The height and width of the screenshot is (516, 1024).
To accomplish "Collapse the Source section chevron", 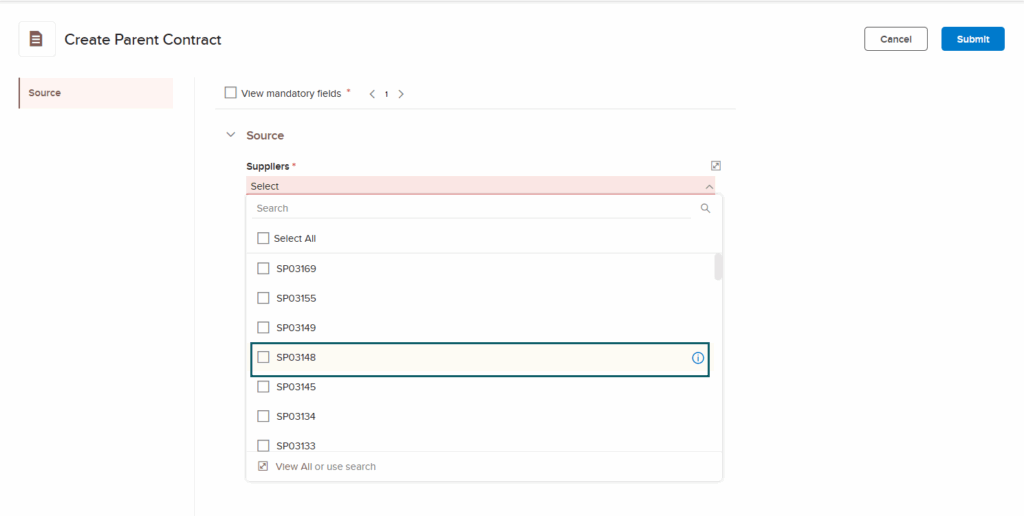I will 231,135.
